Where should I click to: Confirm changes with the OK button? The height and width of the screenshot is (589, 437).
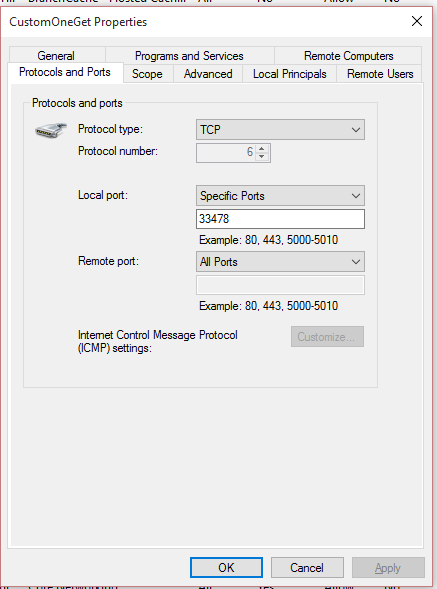click(226, 567)
